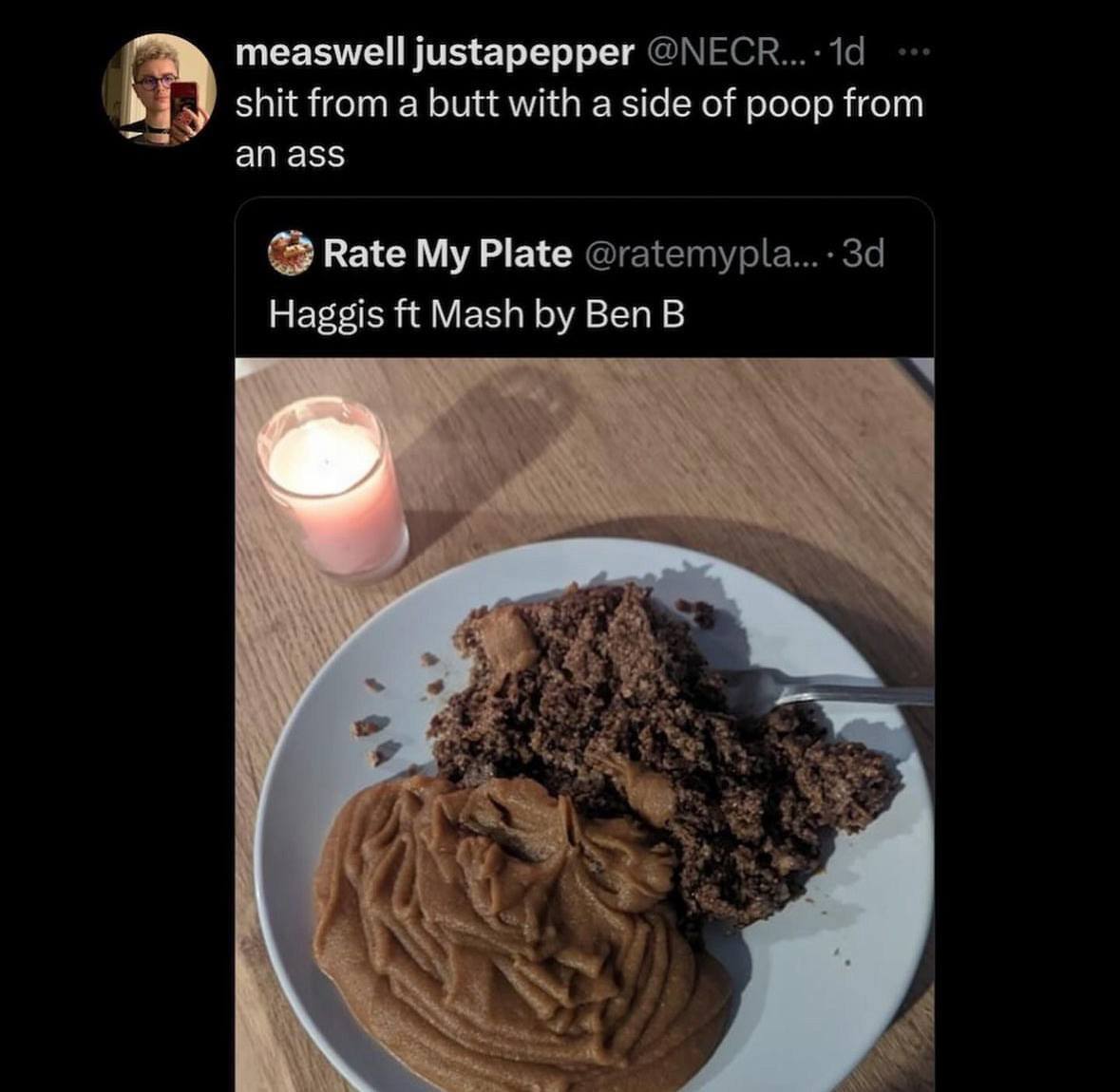Open the 1d timestamp link
The height and width of the screenshot is (1092, 1120).
846,54
